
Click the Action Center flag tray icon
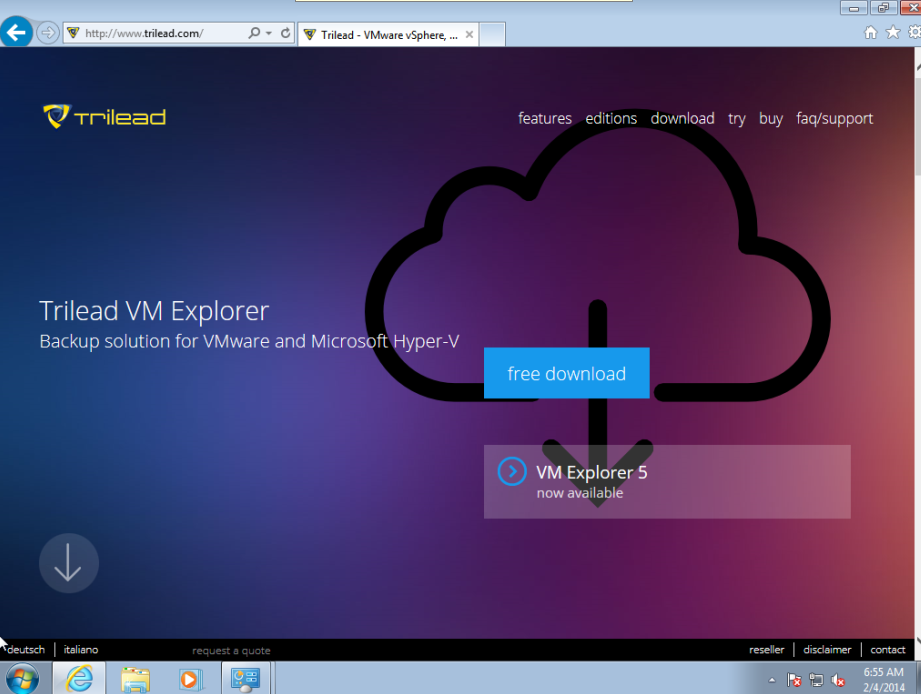click(x=794, y=680)
